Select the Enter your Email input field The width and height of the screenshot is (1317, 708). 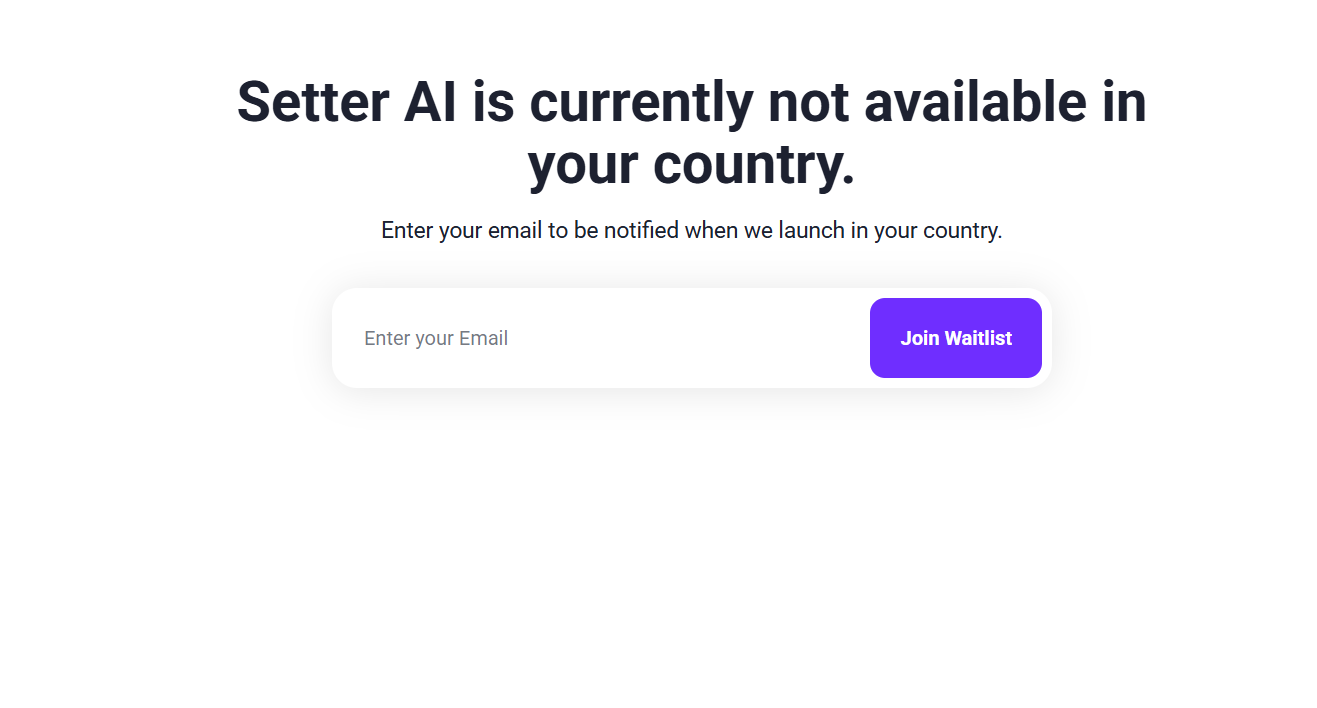coord(550,338)
